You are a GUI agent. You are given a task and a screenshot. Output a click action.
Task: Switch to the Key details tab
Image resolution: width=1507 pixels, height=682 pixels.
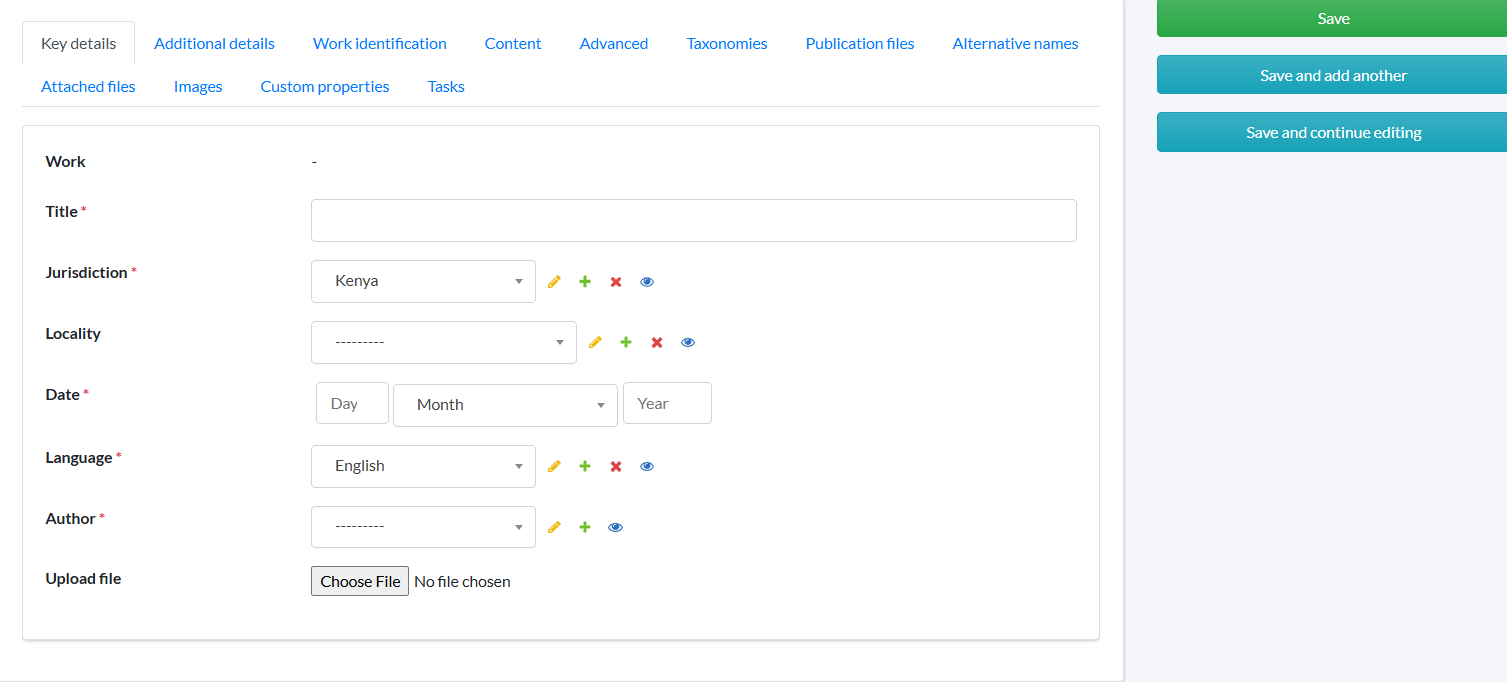tap(78, 44)
